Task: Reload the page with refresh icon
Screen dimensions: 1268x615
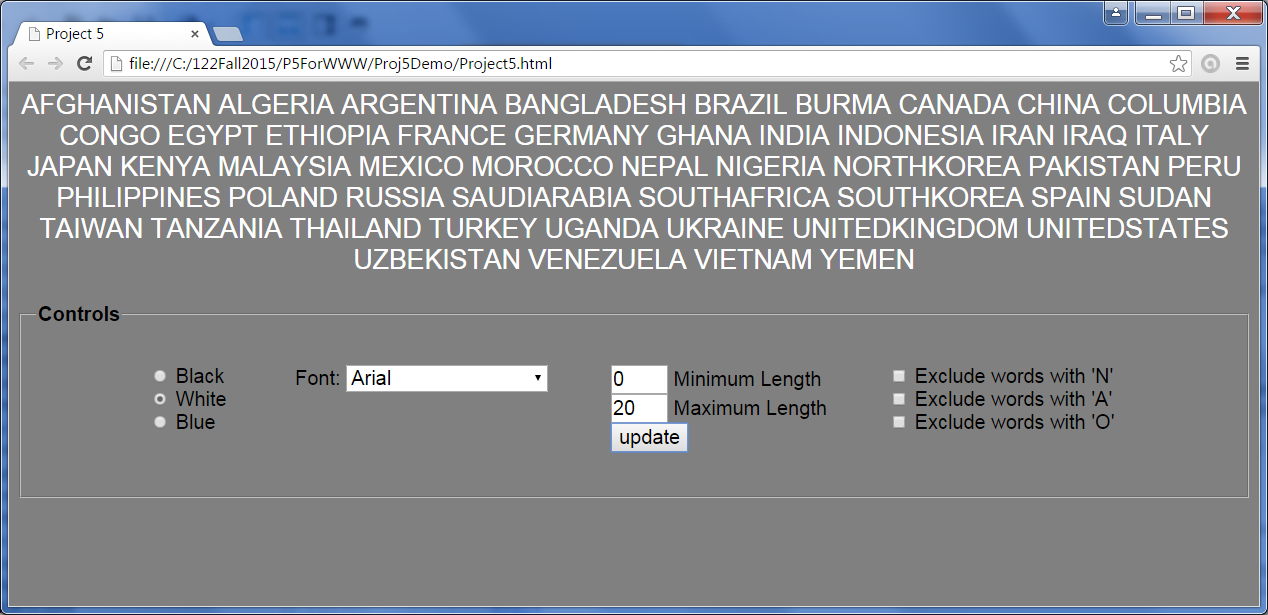Action: 85,64
